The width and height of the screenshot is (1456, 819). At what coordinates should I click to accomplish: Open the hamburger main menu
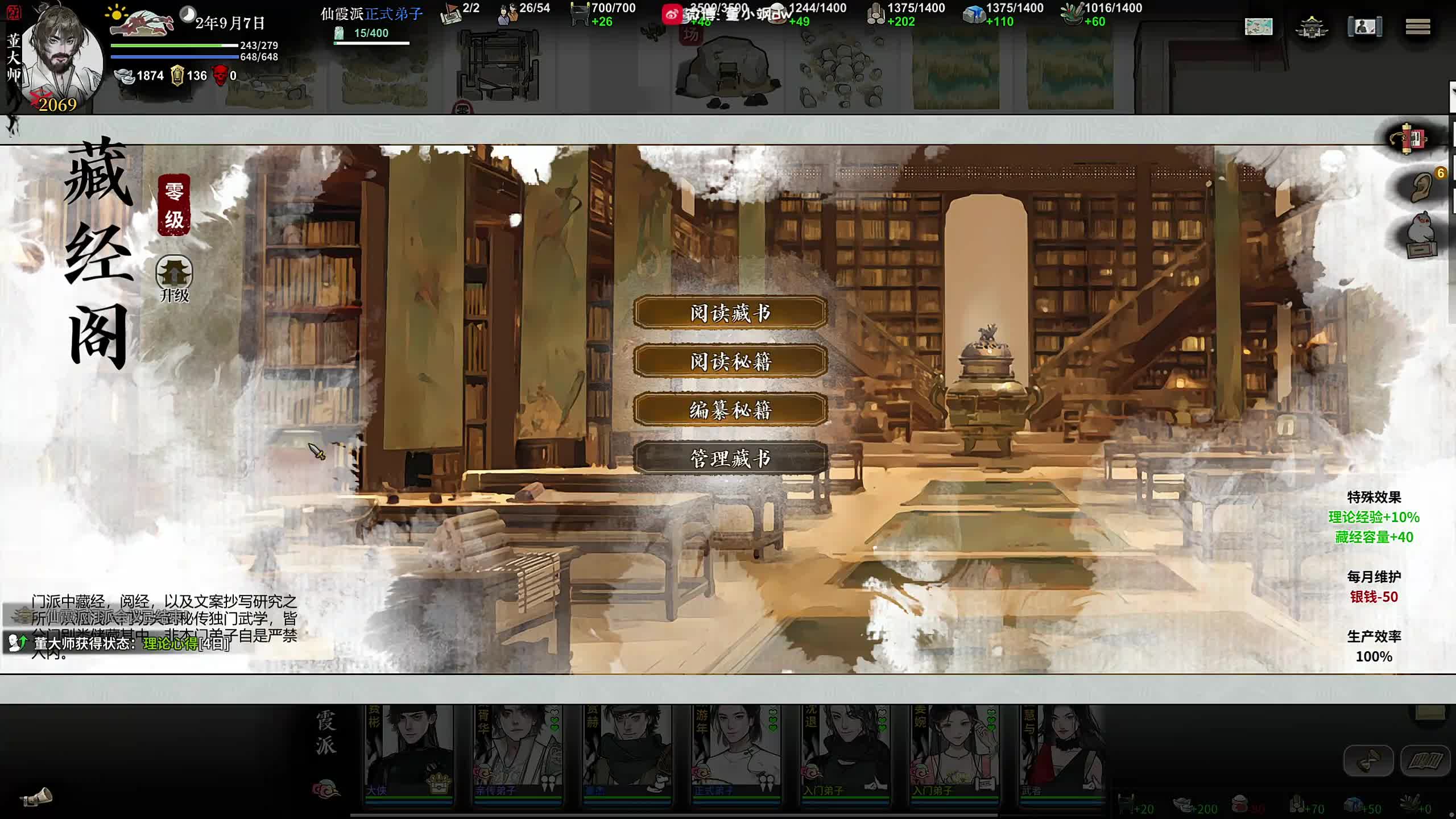(x=1417, y=27)
